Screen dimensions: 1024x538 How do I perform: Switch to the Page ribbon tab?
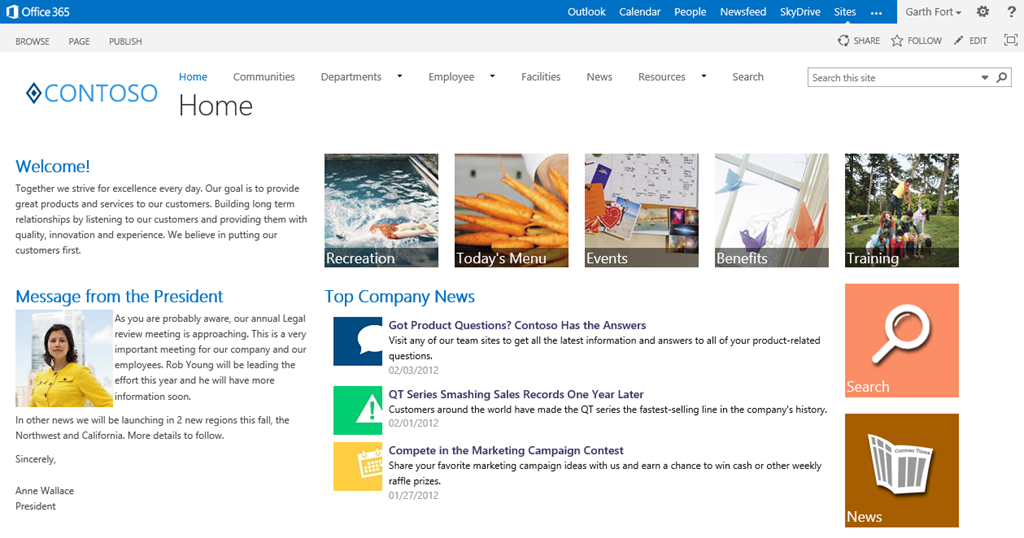point(79,41)
